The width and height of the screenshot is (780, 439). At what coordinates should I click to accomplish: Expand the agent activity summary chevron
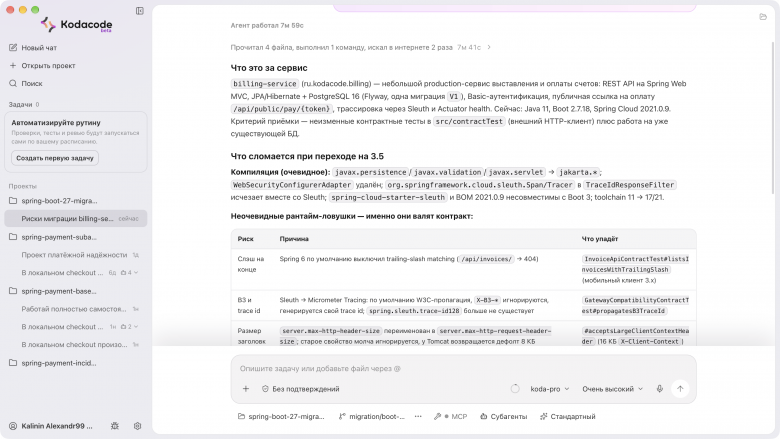[x=489, y=47]
